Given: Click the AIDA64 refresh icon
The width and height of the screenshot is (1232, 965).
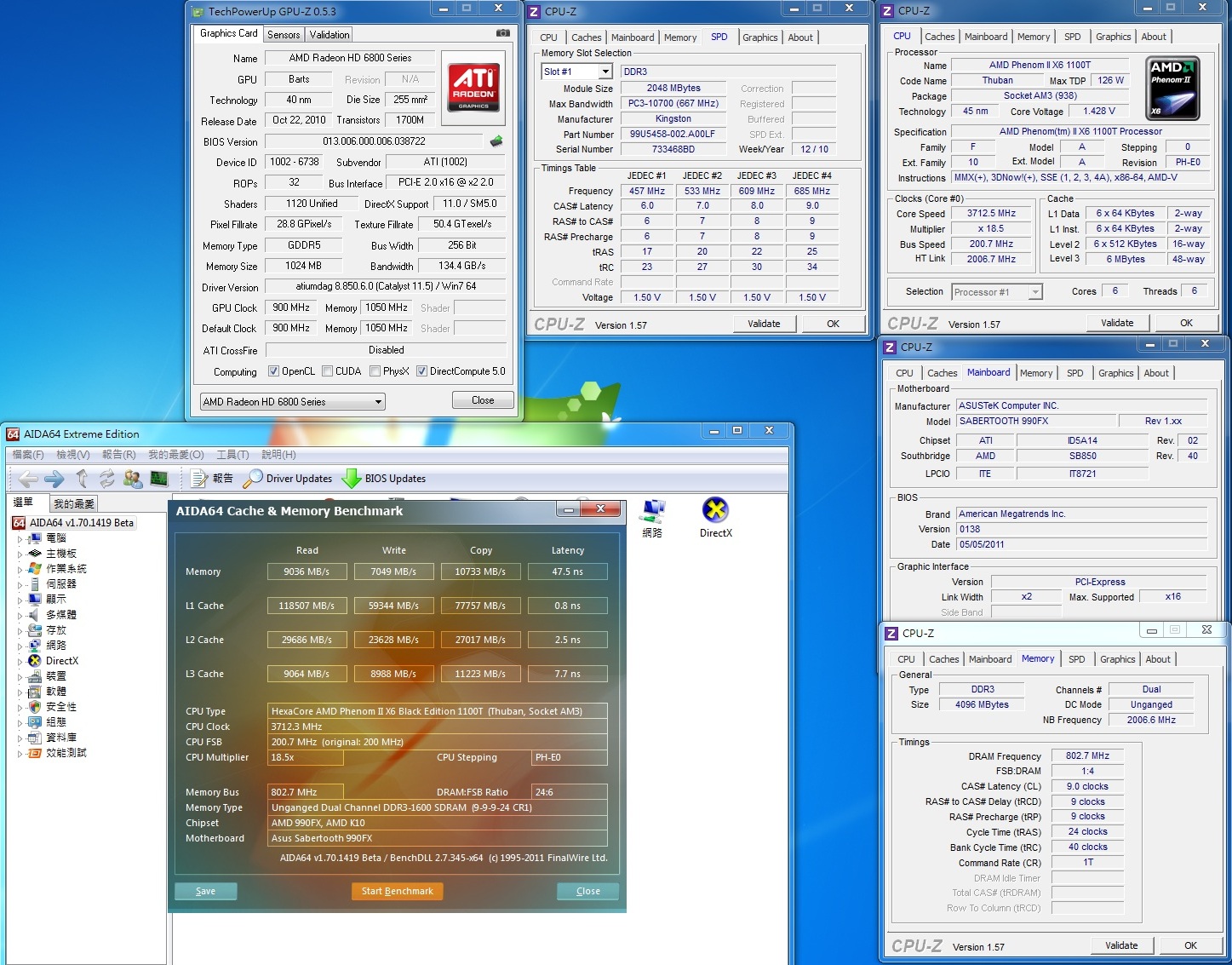Looking at the screenshot, I should [x=106, y=479].
